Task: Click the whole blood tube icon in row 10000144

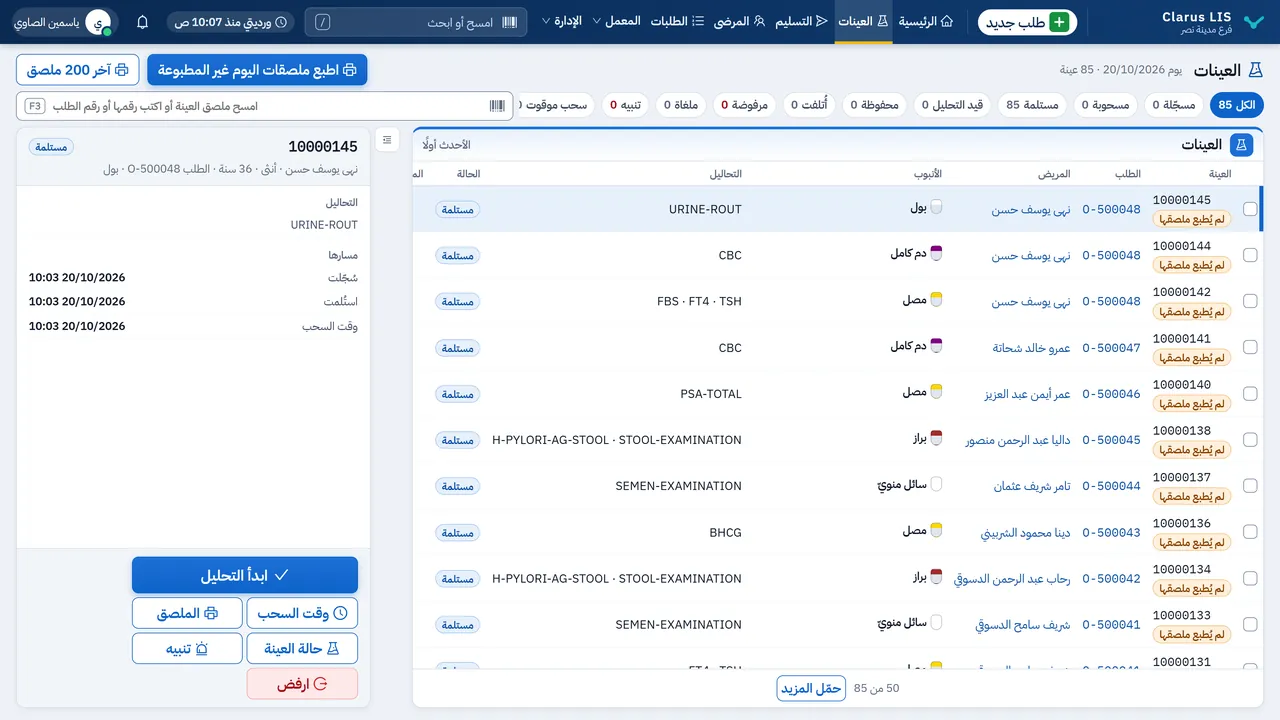Action: pos(937,254)
